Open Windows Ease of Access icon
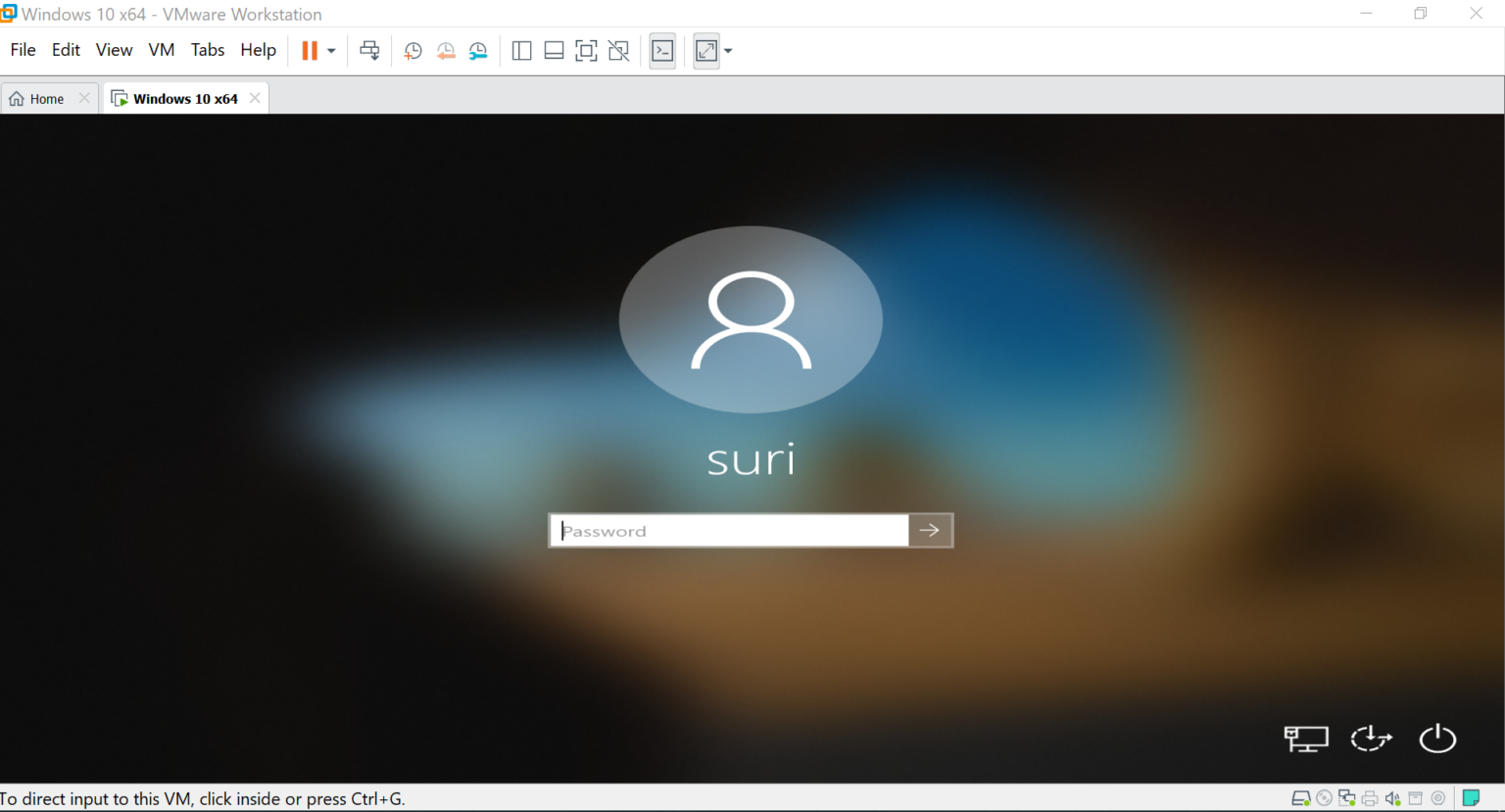Viewport: 1505px width, 812px height. pos(1371,739)
